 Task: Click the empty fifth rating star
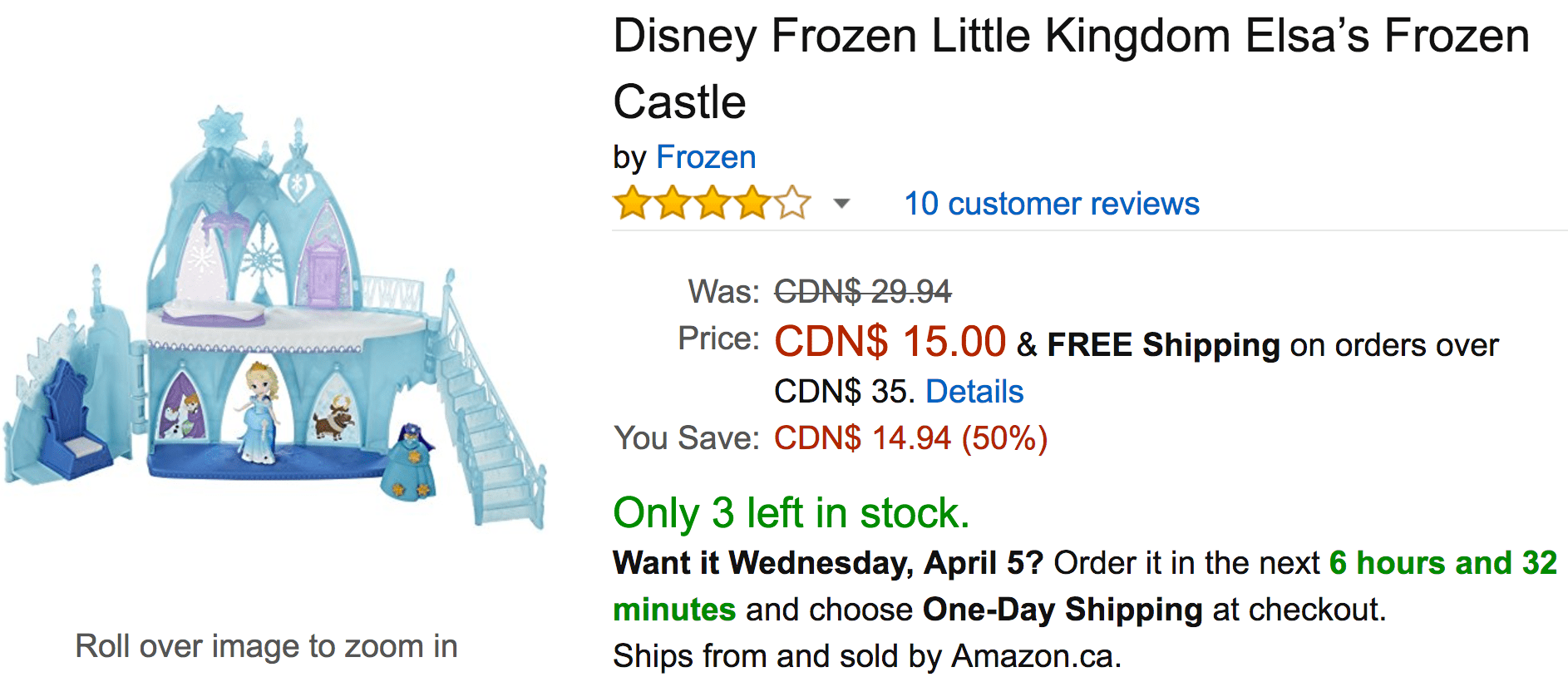pos(792,204)
